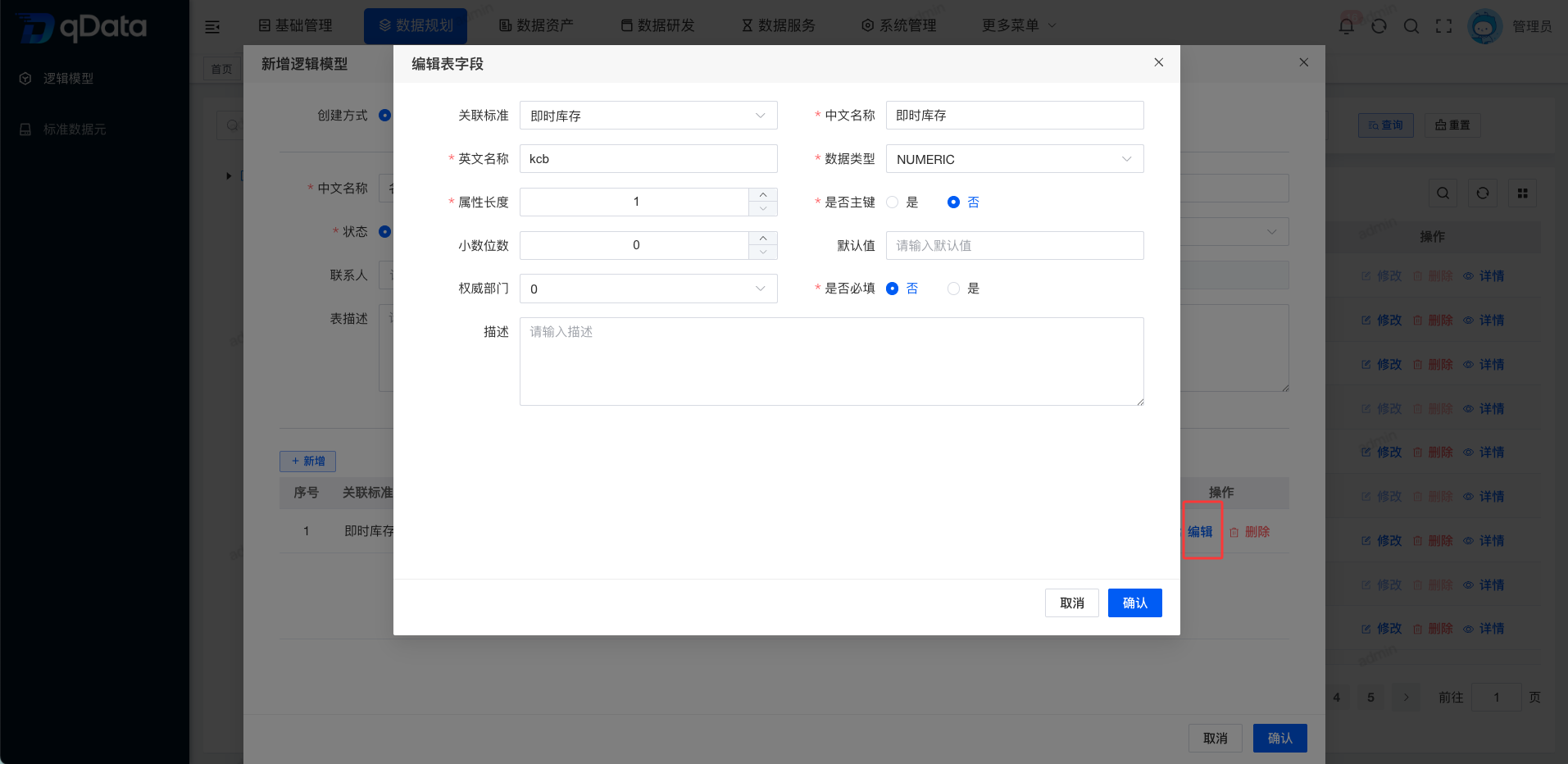The height and width of the screenshot is (764, 1568).
Task: Open 数据研发 top menu
Action: click(657, 25)
